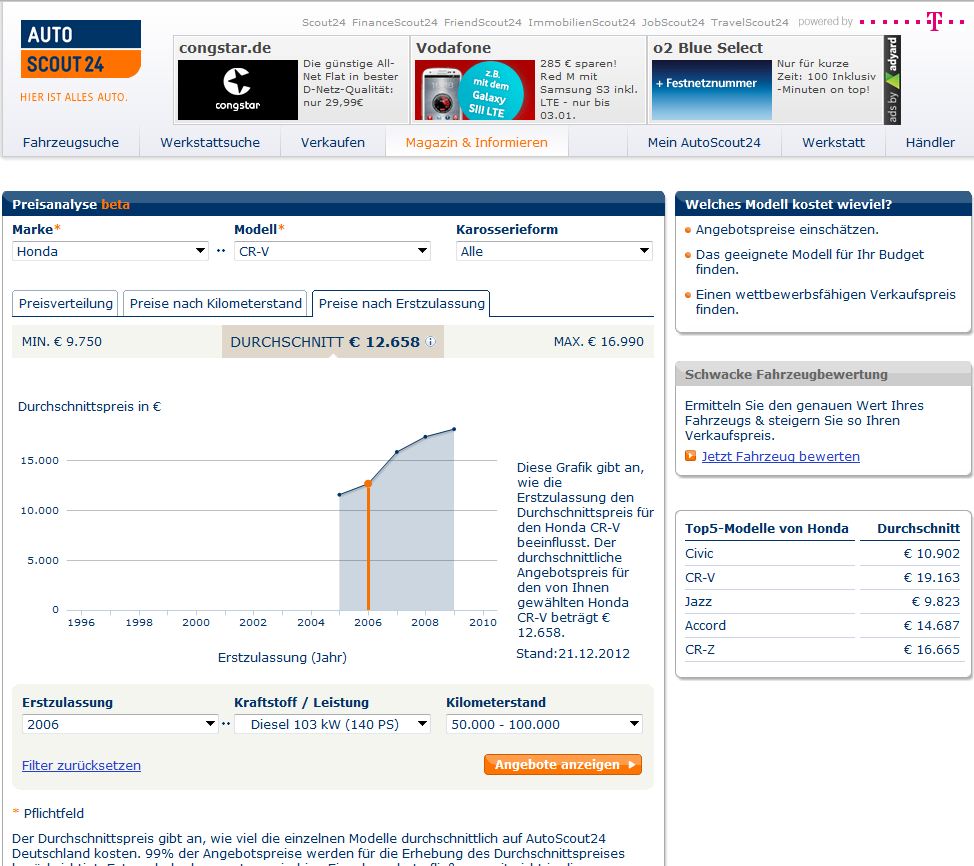Viewport: 974px width, 866px height.
Task: Click the info icon next to average price
Action: (x=430, y=342)
